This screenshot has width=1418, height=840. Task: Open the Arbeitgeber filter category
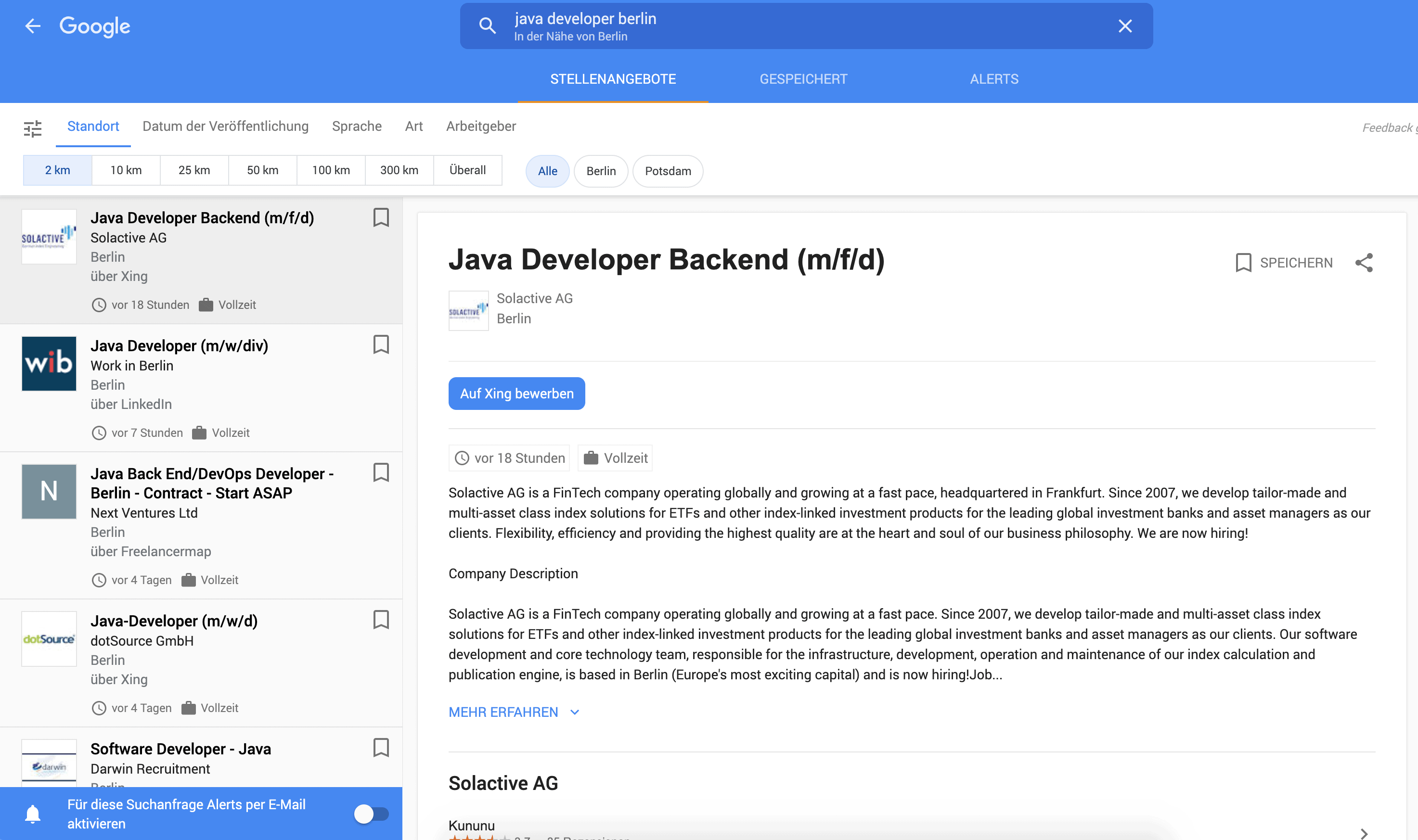(481, 126)
